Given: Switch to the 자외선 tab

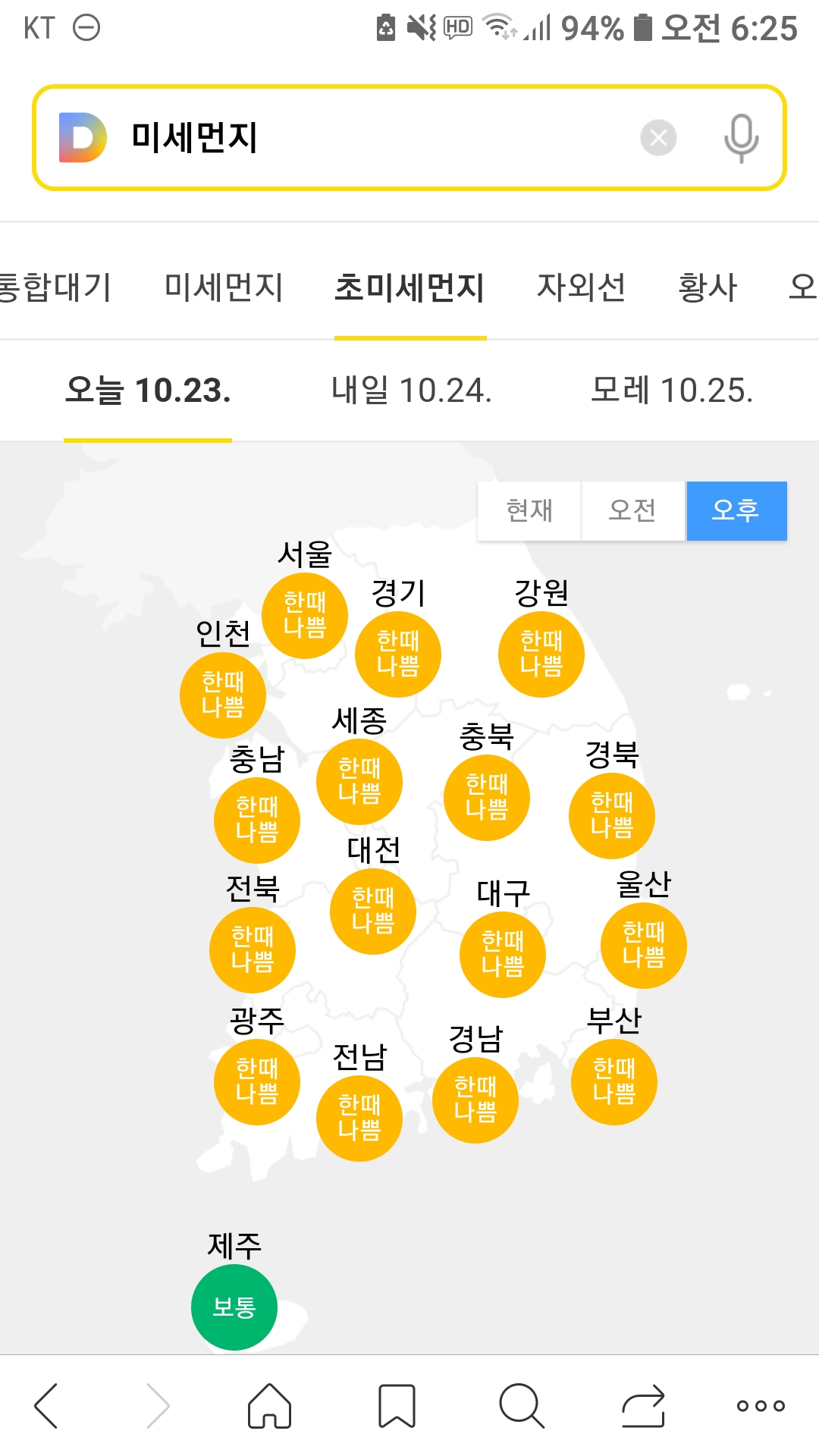Looking at the screenshot, I should point(581,287).
